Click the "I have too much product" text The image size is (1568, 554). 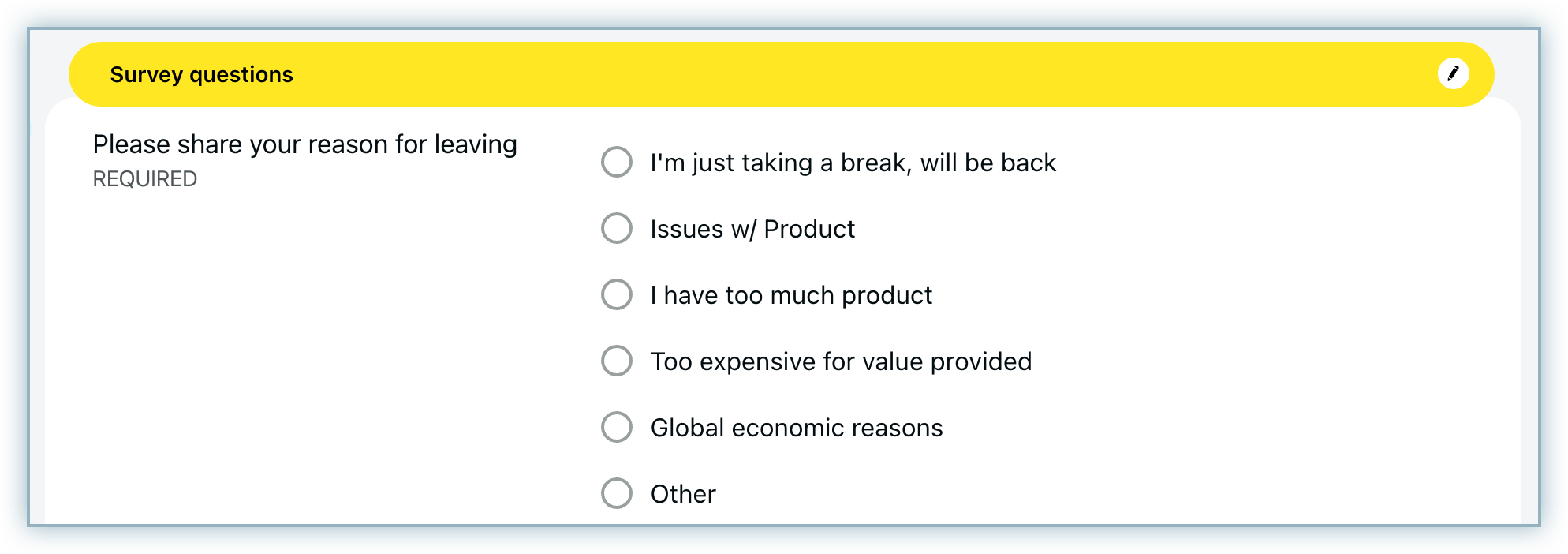point(791,295)
